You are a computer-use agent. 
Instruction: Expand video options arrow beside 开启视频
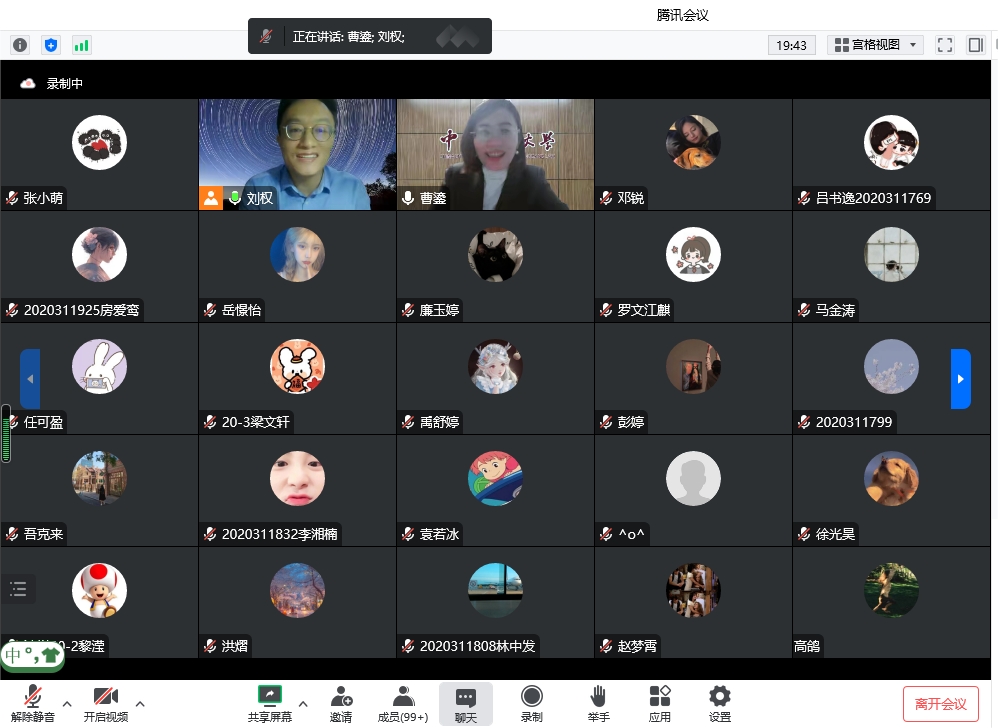click(x=140, y=702)
